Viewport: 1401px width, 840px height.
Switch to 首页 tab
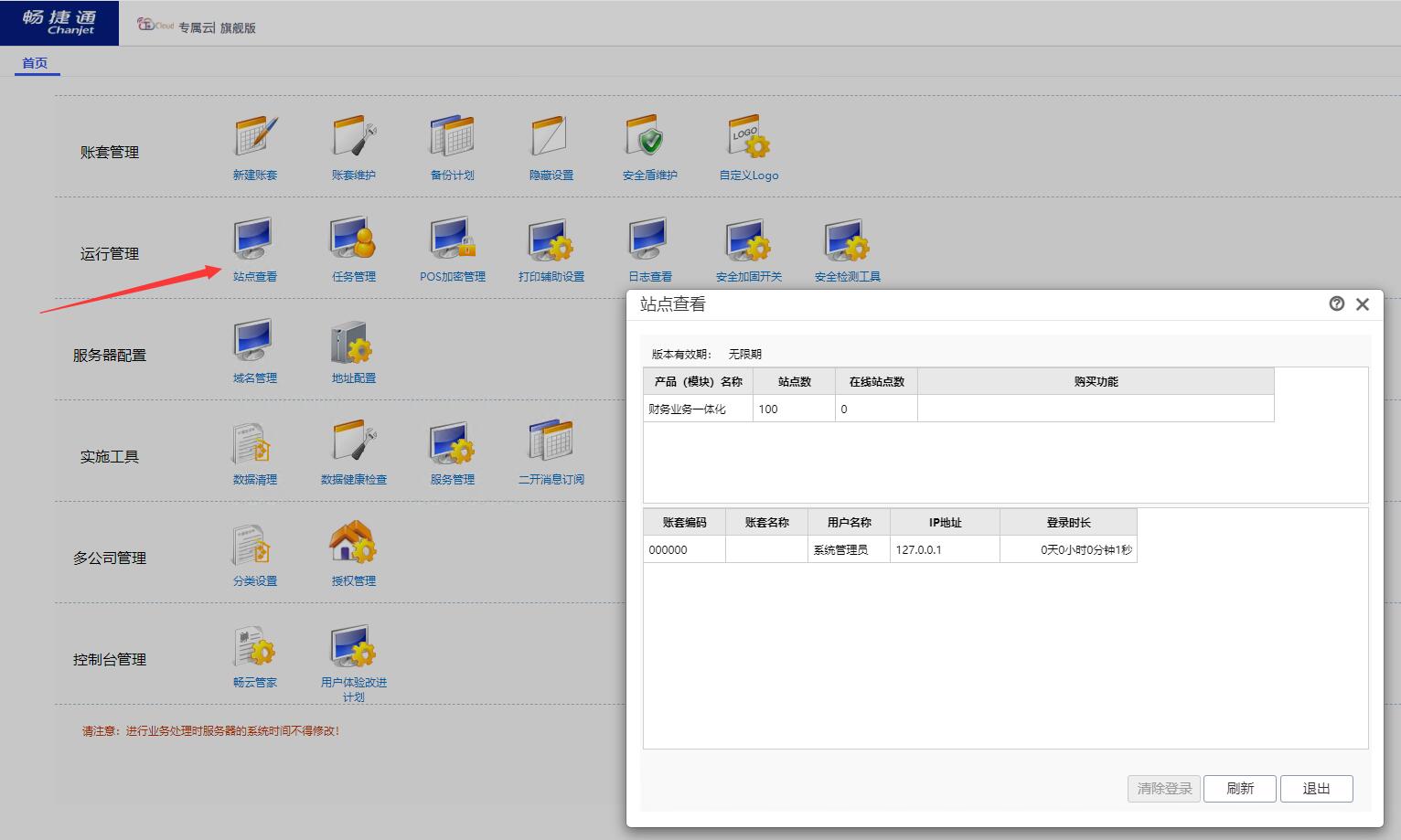pos(35,63)
